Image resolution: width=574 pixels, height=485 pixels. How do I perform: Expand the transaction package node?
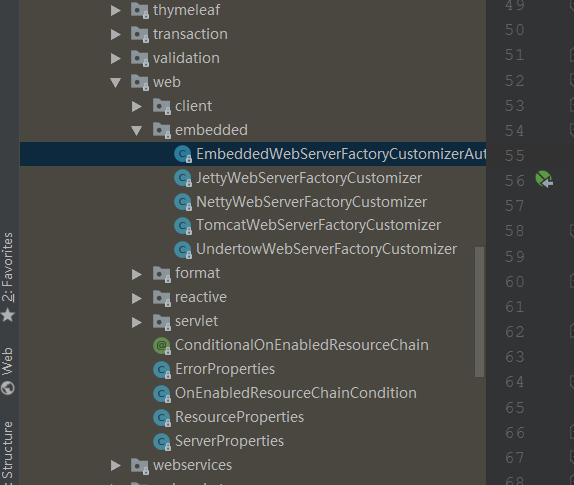pyautogui.click(x=116, y=34)
